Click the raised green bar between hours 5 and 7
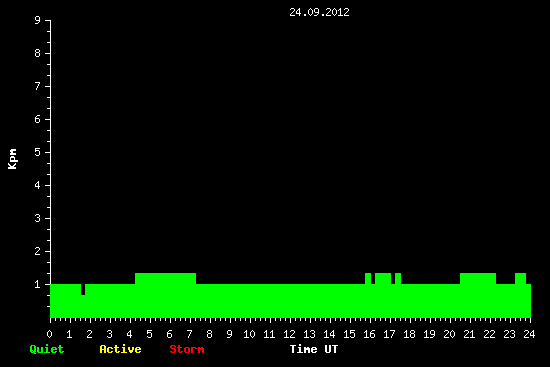 (166, 279)
